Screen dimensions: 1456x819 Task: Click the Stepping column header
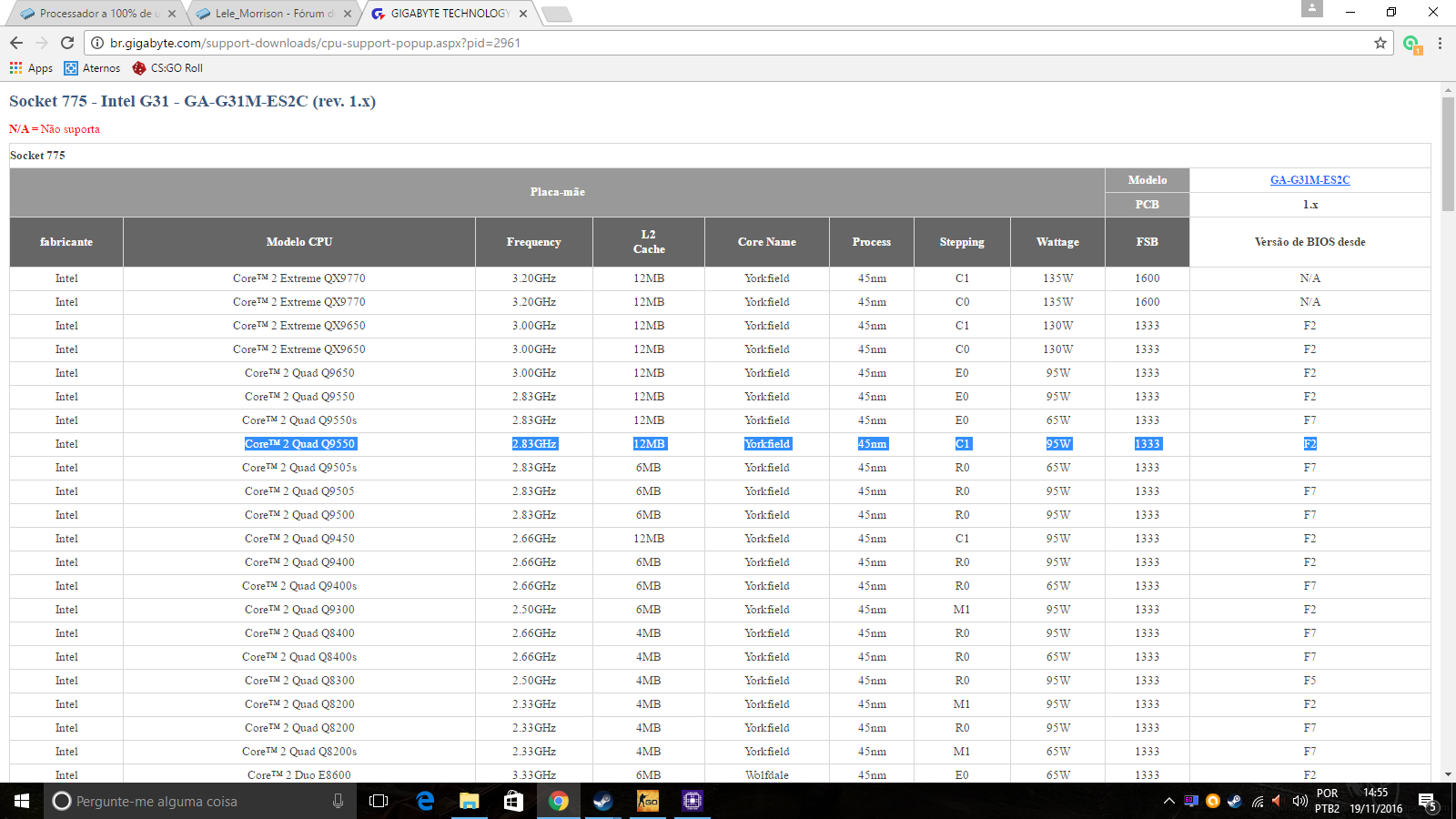click(962, 242)
